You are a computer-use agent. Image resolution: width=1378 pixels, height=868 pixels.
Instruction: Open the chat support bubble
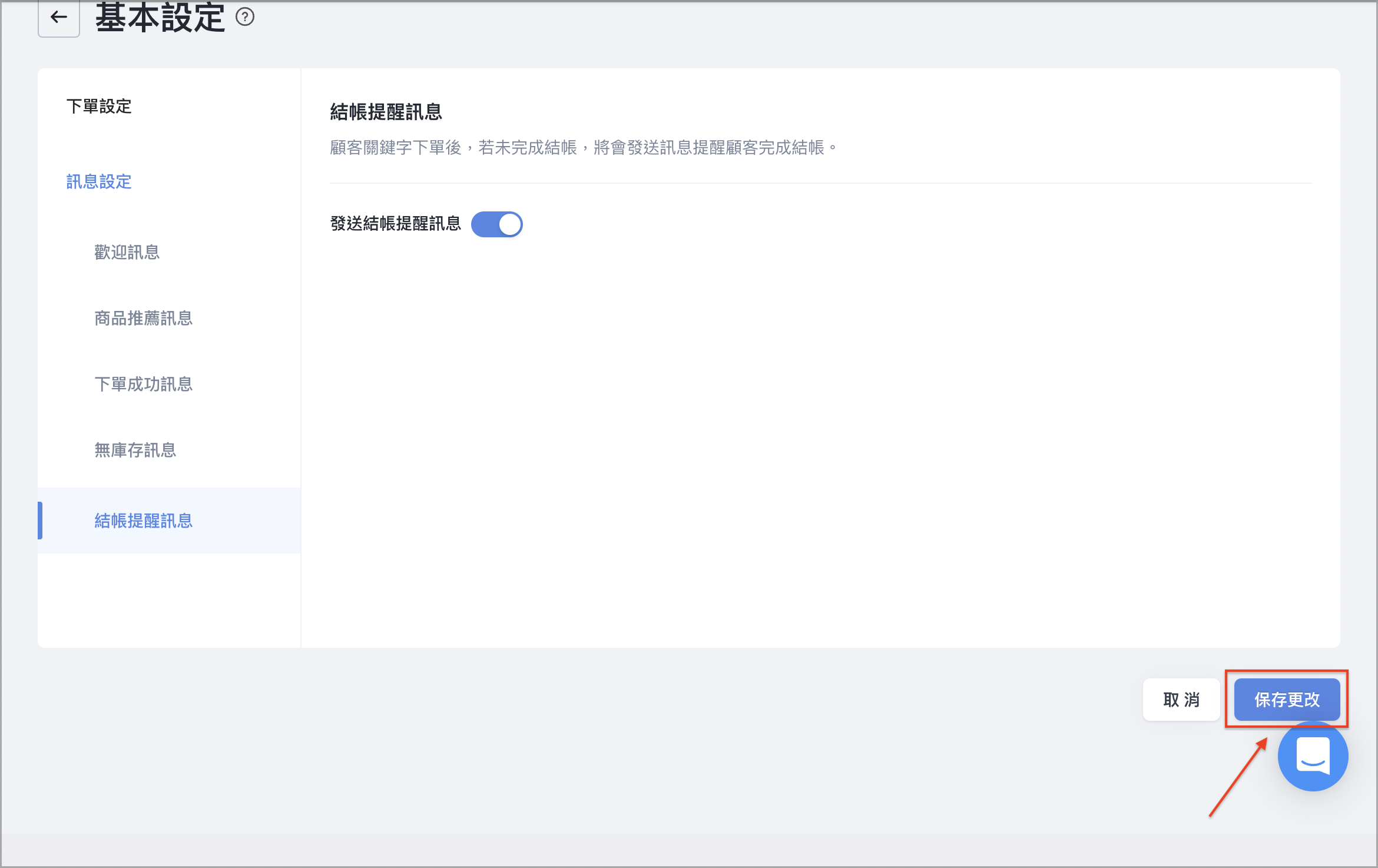(1313, 756)
